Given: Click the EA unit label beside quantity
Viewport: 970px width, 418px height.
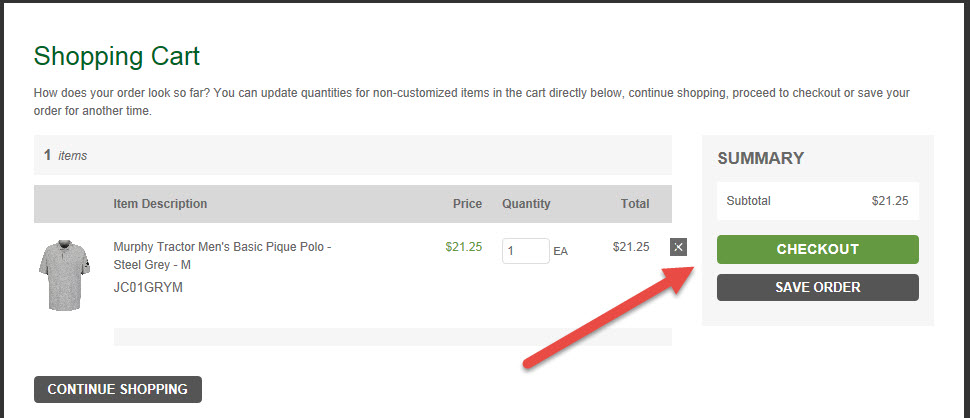Looking at the screenshot, I should pyautogui.click(x=560, y=252).
